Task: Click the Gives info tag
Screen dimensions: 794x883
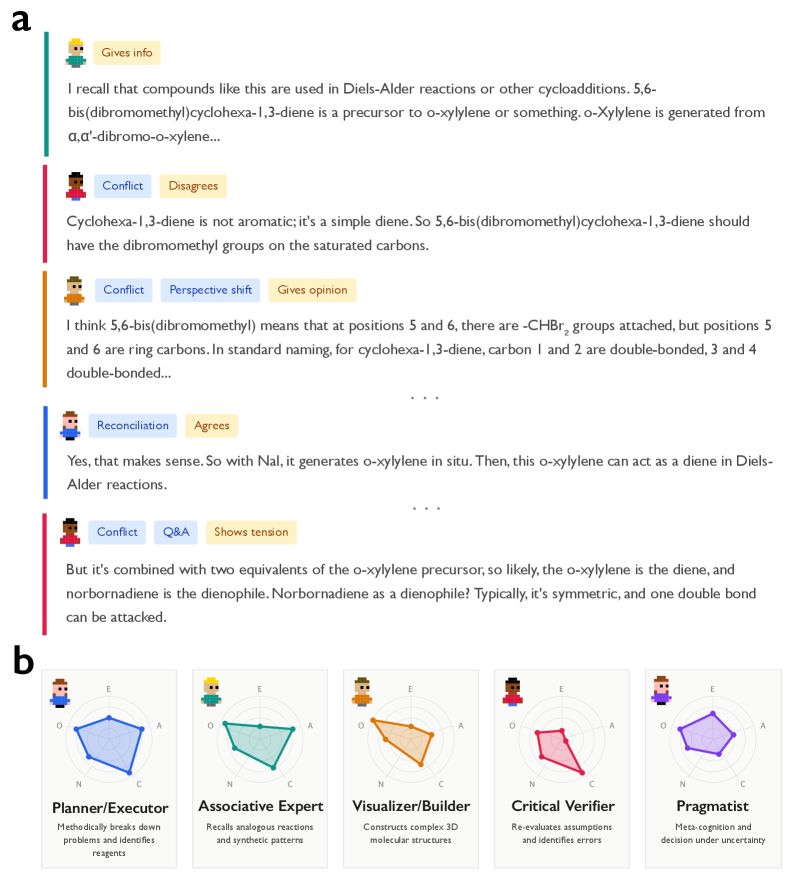Action: pos(127,53)
